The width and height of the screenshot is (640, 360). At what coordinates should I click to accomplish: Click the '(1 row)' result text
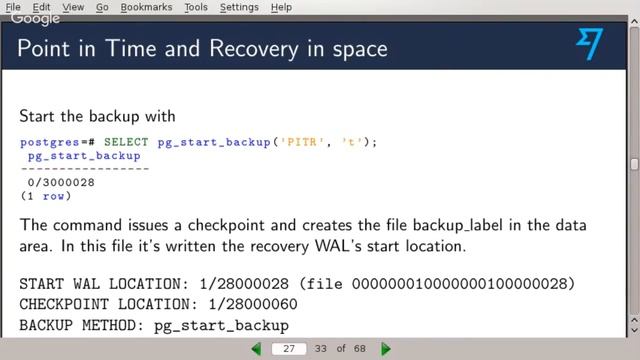click(46, 196)
